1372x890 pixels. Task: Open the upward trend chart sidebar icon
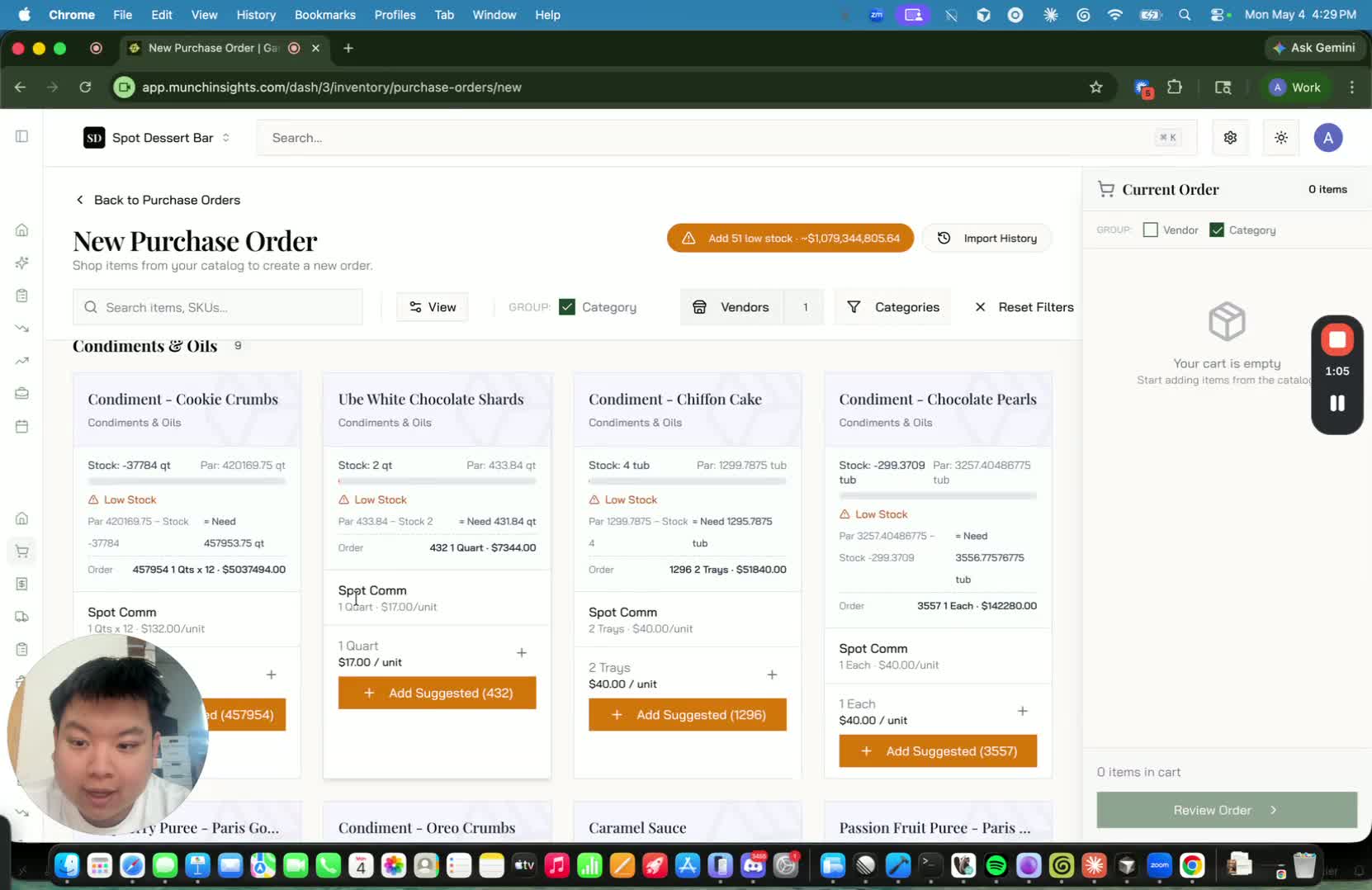(x=22, y=361)
